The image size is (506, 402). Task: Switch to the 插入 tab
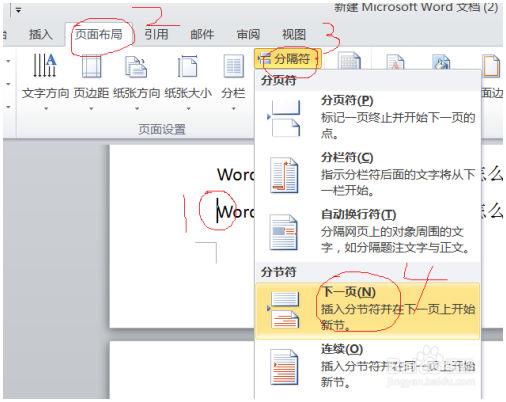pyautogui.click(x=40, y=34)
